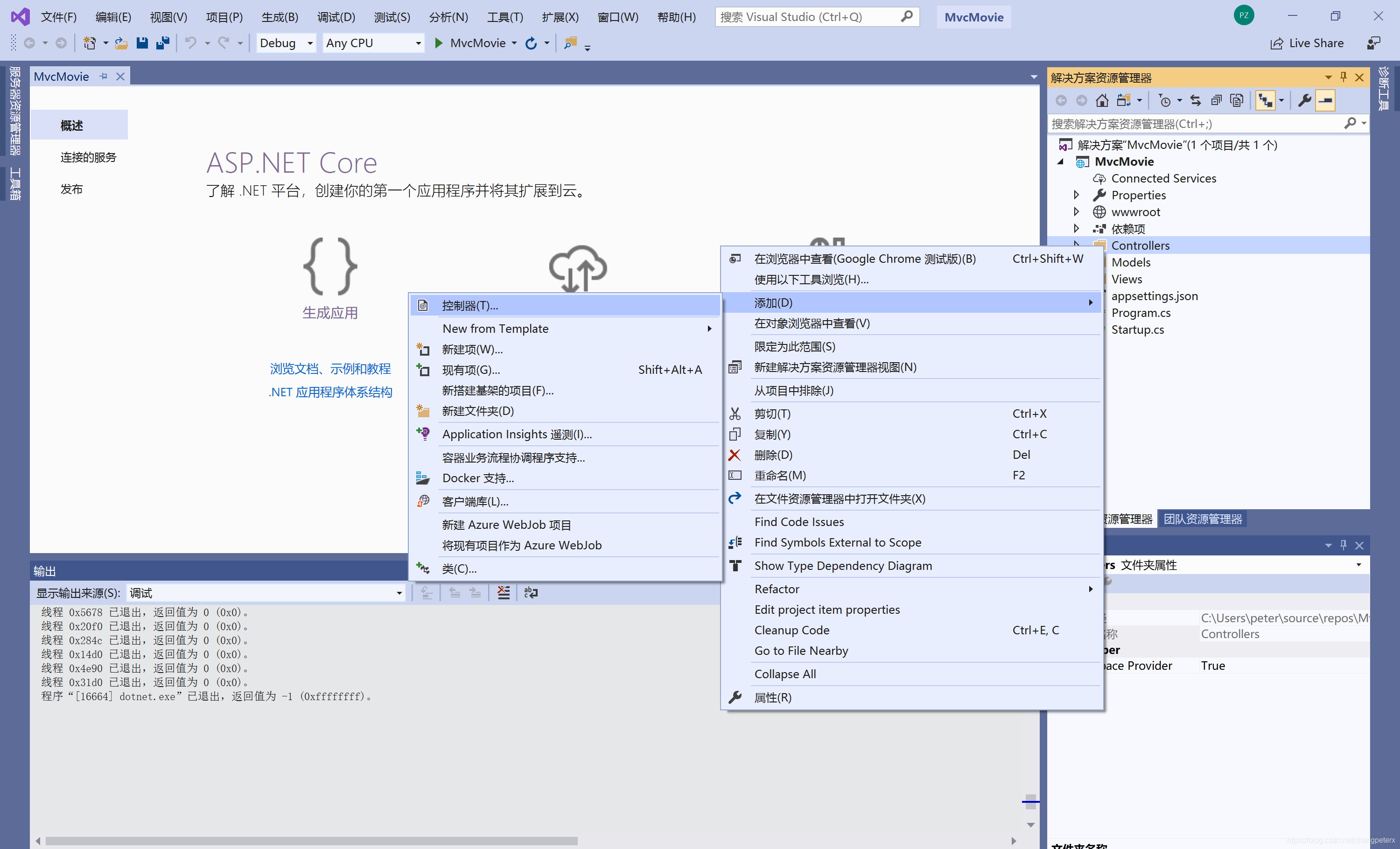Click the Home icon in Solution Explorer
The height and width of the screenshot is (849, 1400).
coord(1102,101)
